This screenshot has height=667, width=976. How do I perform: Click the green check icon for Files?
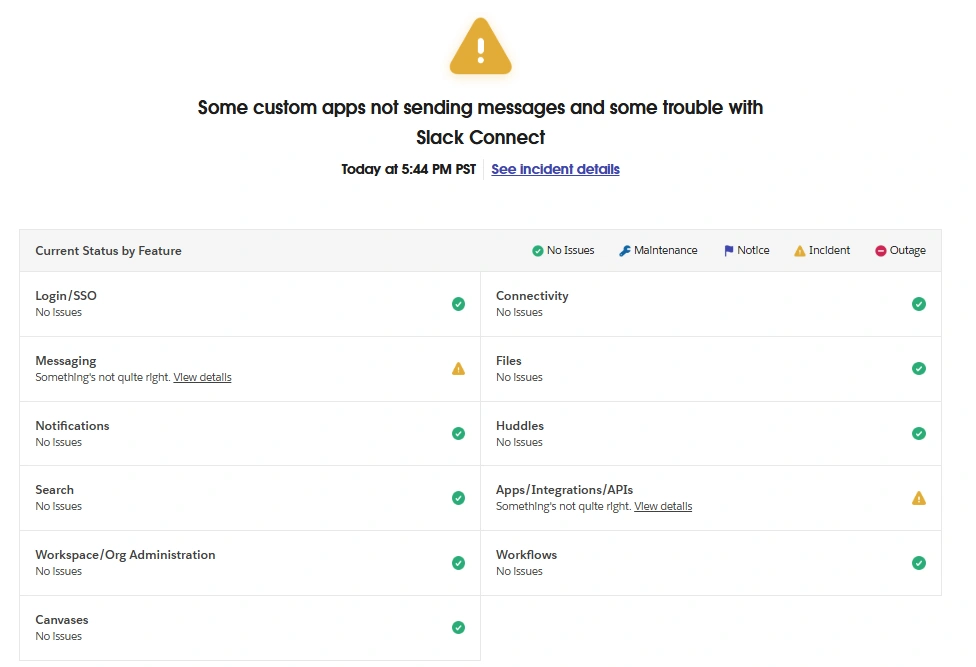pos(919,369)
